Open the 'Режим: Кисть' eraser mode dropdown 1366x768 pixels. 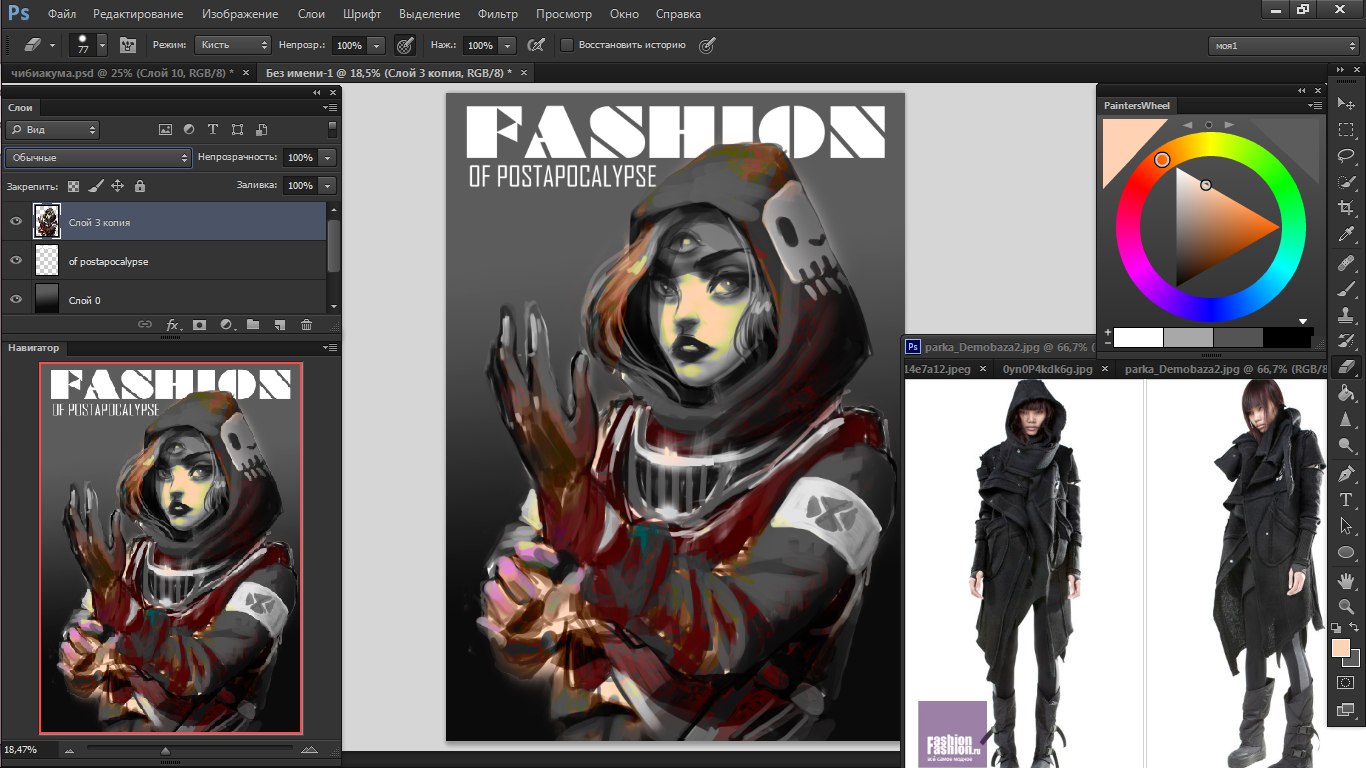[234, 45]
